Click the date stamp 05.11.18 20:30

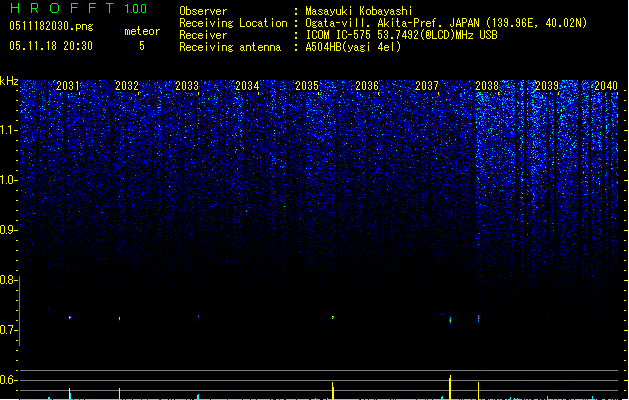click(x=51, y=46)
